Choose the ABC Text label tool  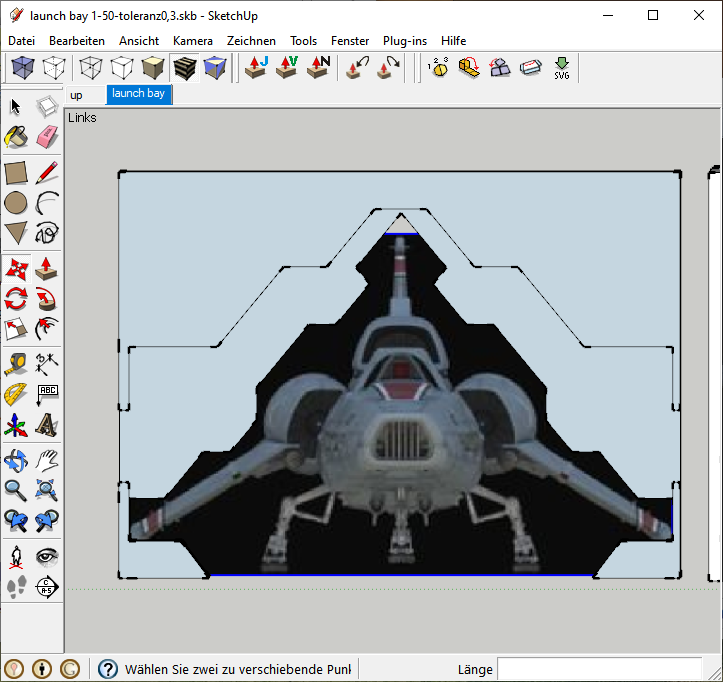click(x=47, y=395)
